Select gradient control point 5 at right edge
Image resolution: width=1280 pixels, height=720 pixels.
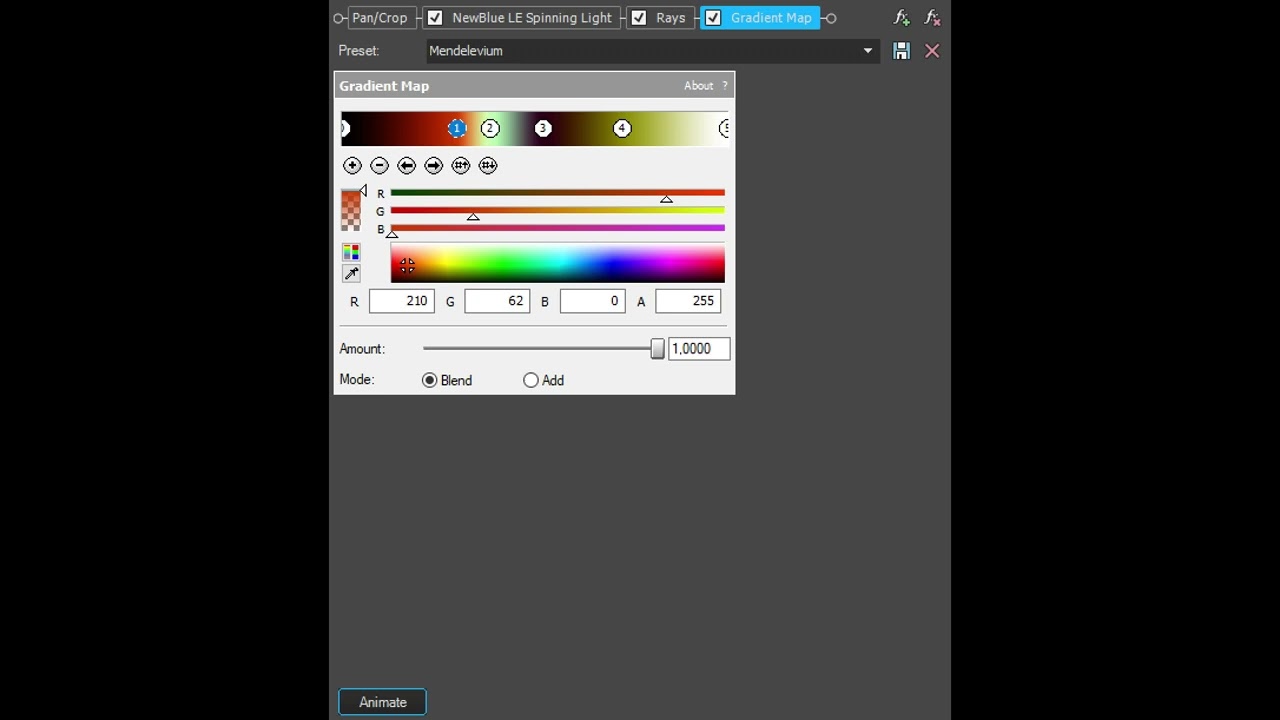pos(724,128)
